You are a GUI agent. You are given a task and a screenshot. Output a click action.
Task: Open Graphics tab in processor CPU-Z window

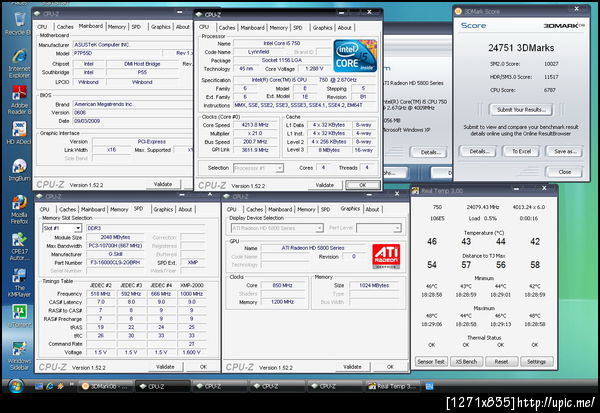[x=322, y=28]
